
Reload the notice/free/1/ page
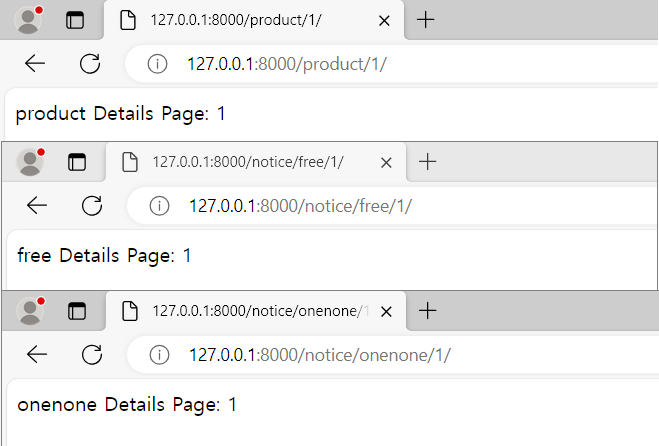point(92,206)
